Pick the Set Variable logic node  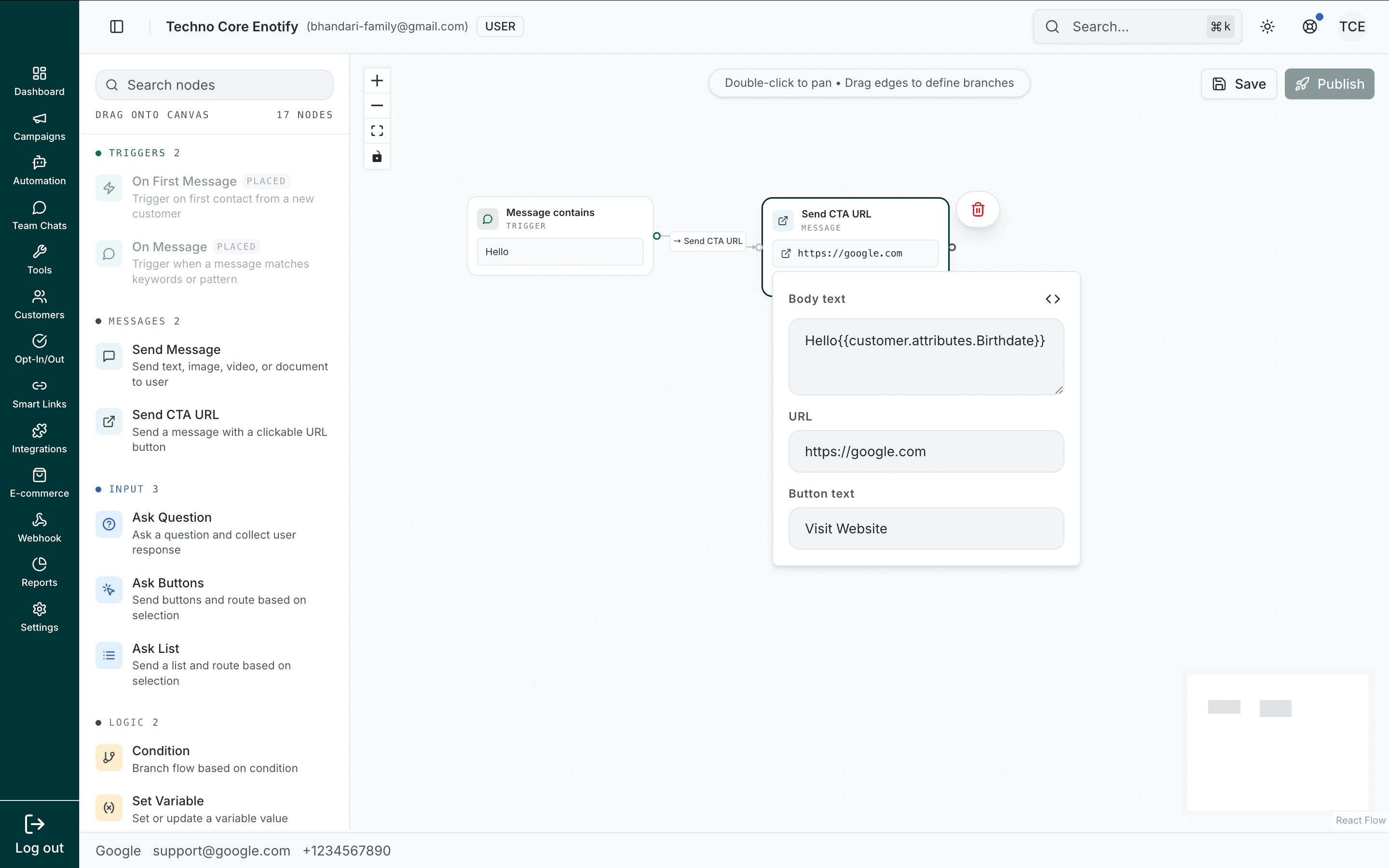[x=214, y=809]
